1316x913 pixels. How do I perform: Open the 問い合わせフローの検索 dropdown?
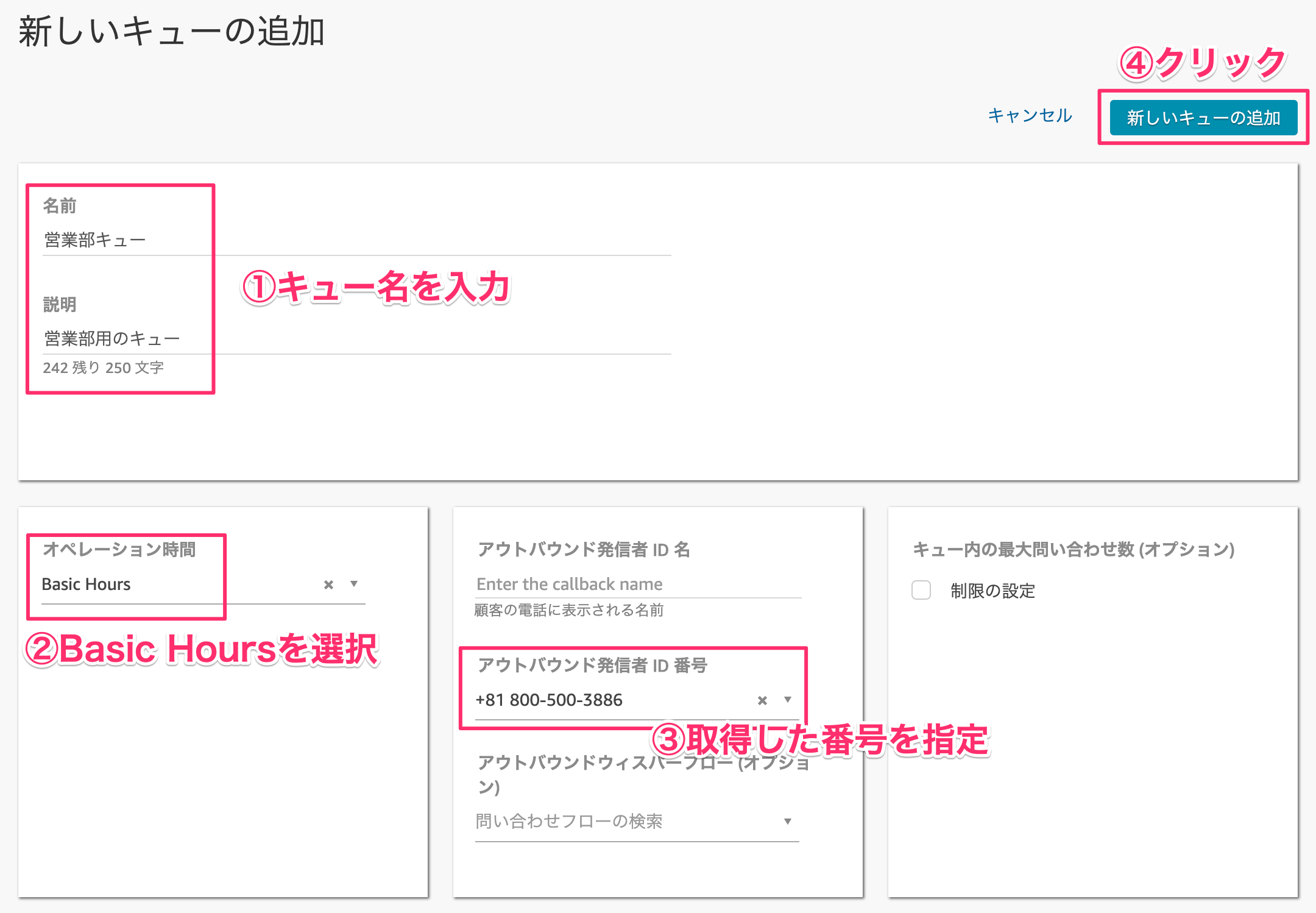(637, 822)
